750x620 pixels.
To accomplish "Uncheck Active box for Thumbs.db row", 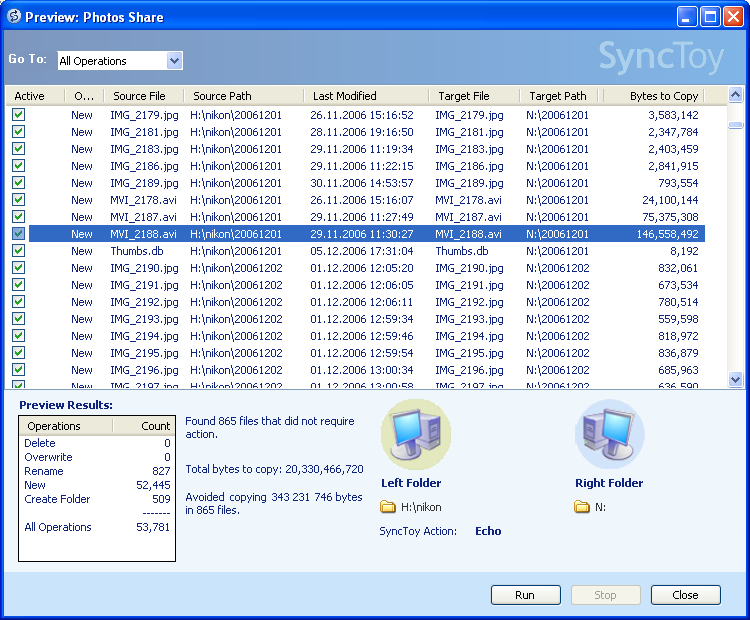I will click(18, 251).
